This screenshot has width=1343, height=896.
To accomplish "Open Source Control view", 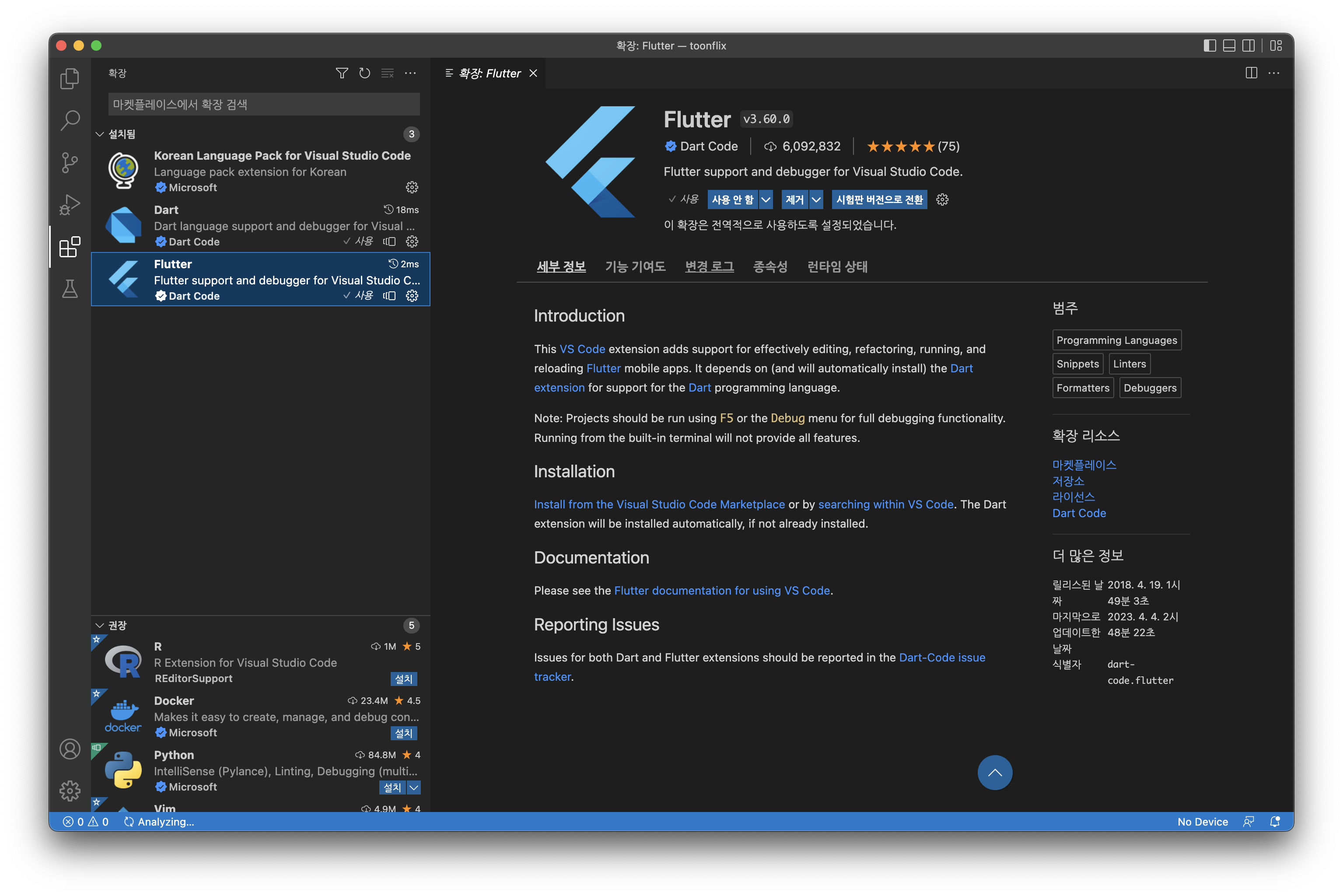I will (70, 163).
